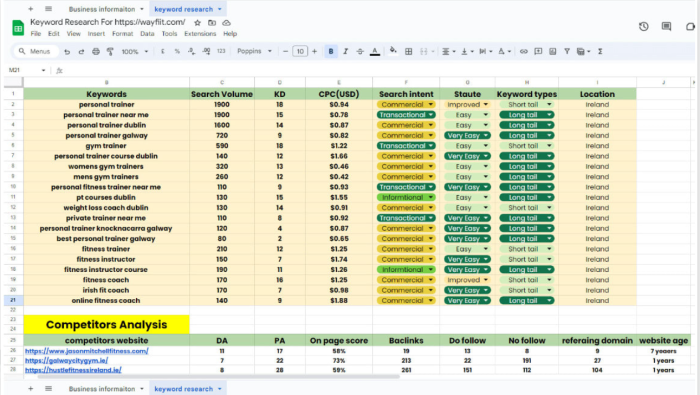Open Informtional dropdown for pt courses dublin
The width and height of the screenshot is (700, 395).
tap(406, 197)
